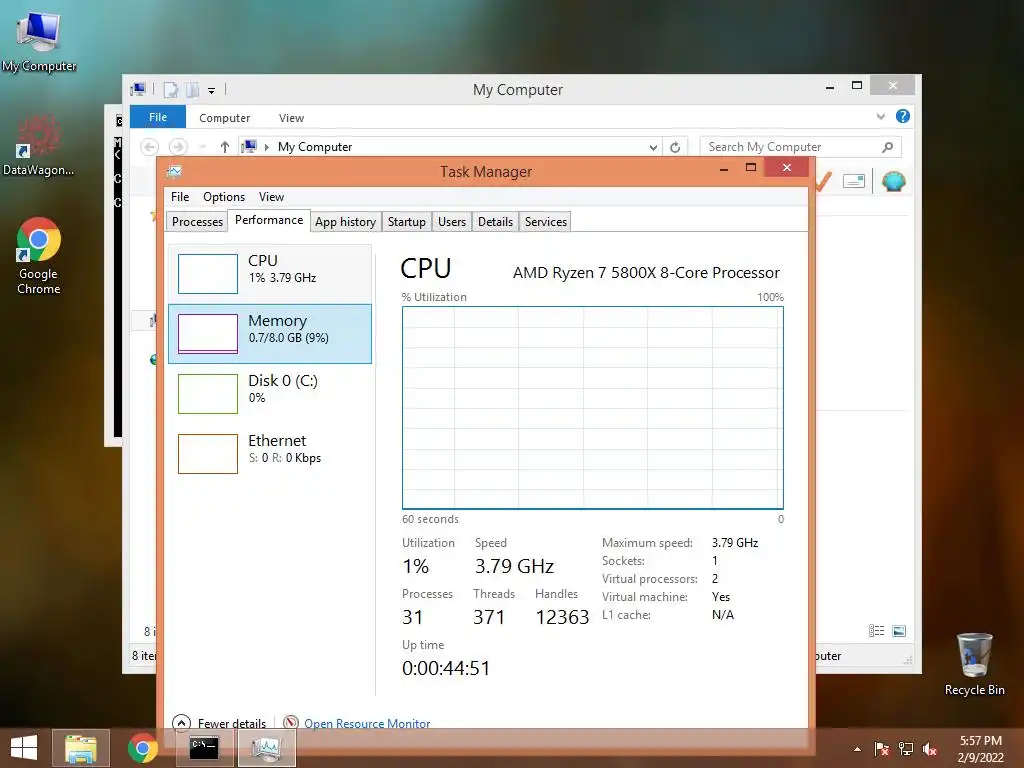The height and width of the screenshot is (768, 1024).
Task: Launch Google Chrome desktop shortcut
Action: (39, 256)
